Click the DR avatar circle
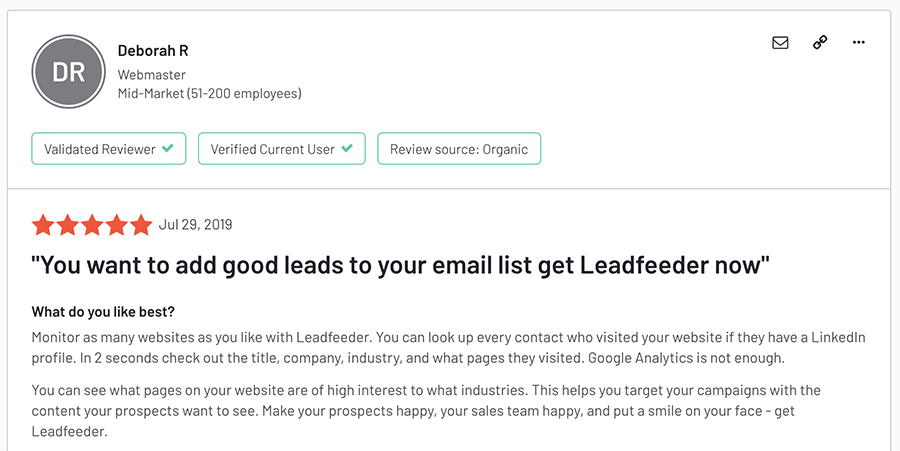The height and width of the screenshot is (451, 900). coord(68,71)
